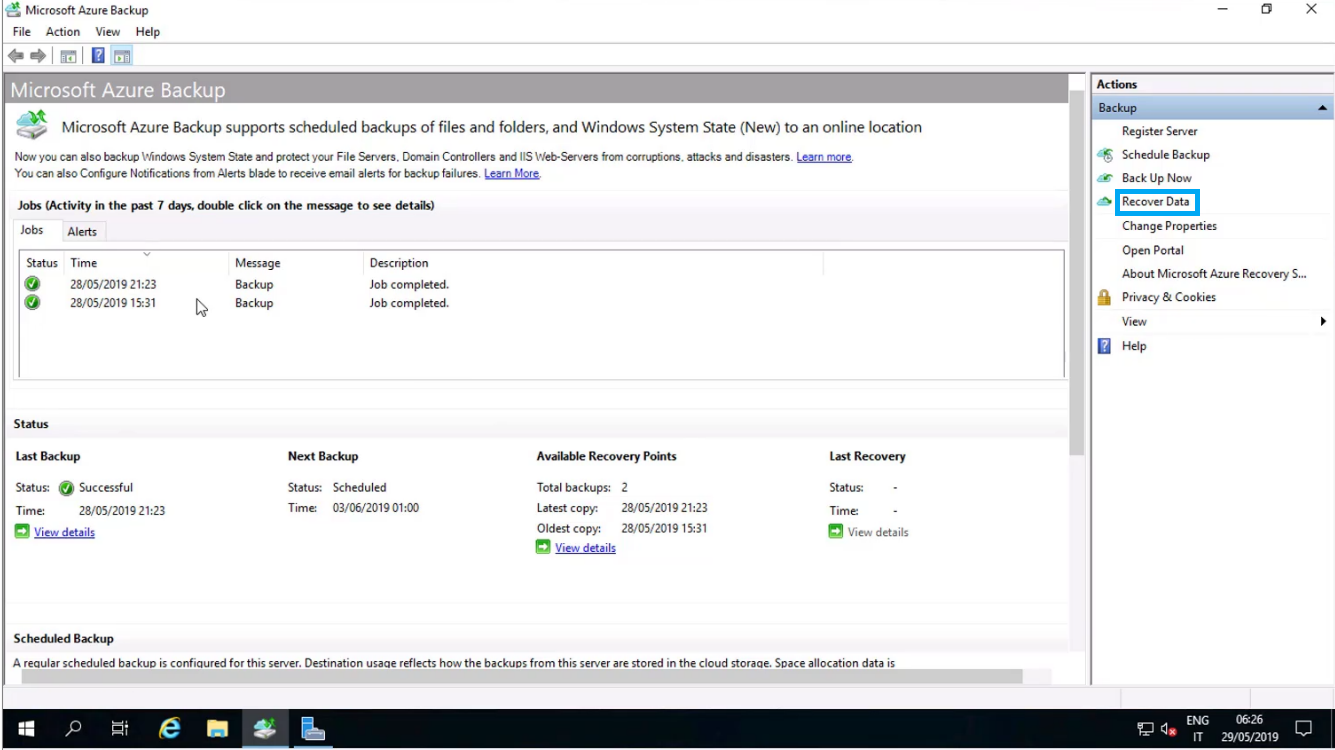Click Azure Backup taskbar icon
This screenshot has width=1335, height=750.
265,729
